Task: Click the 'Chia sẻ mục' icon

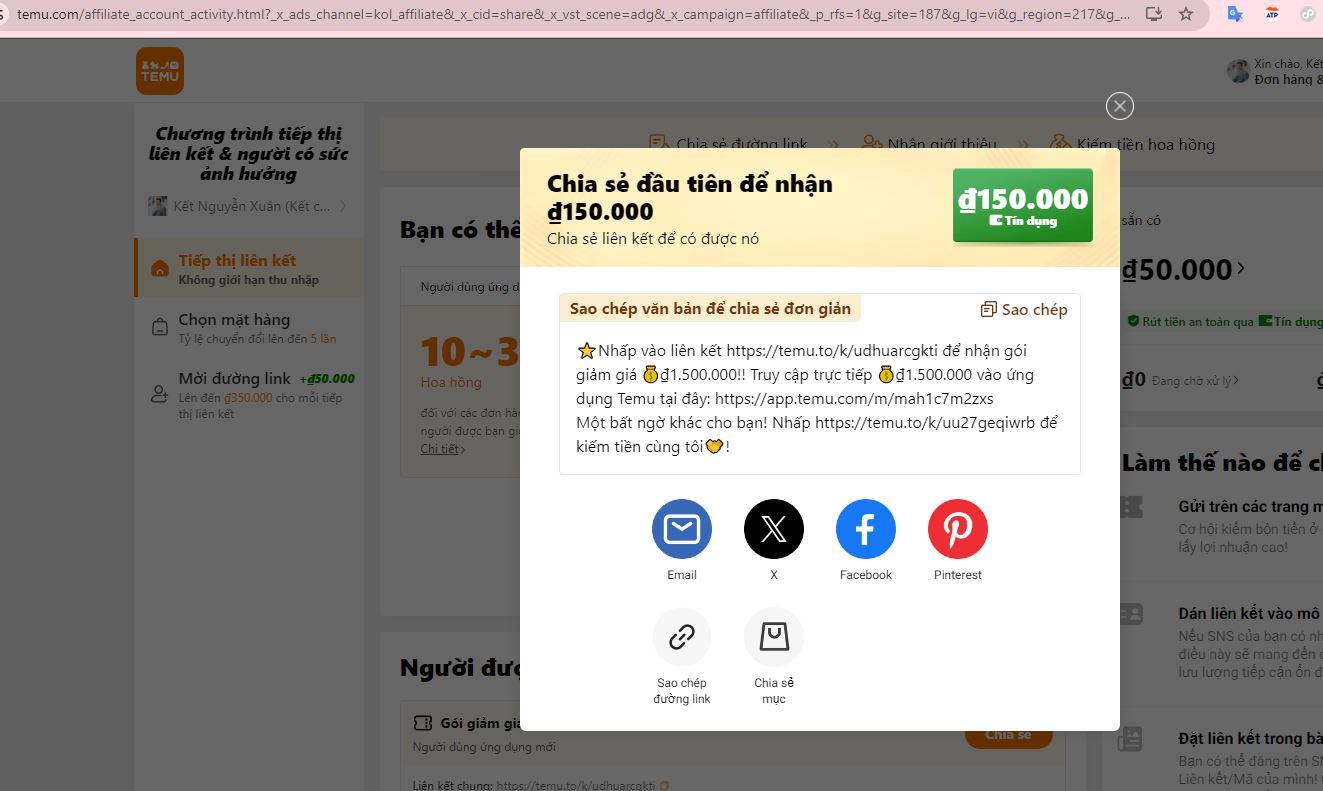Action: (x=773, y=637)
